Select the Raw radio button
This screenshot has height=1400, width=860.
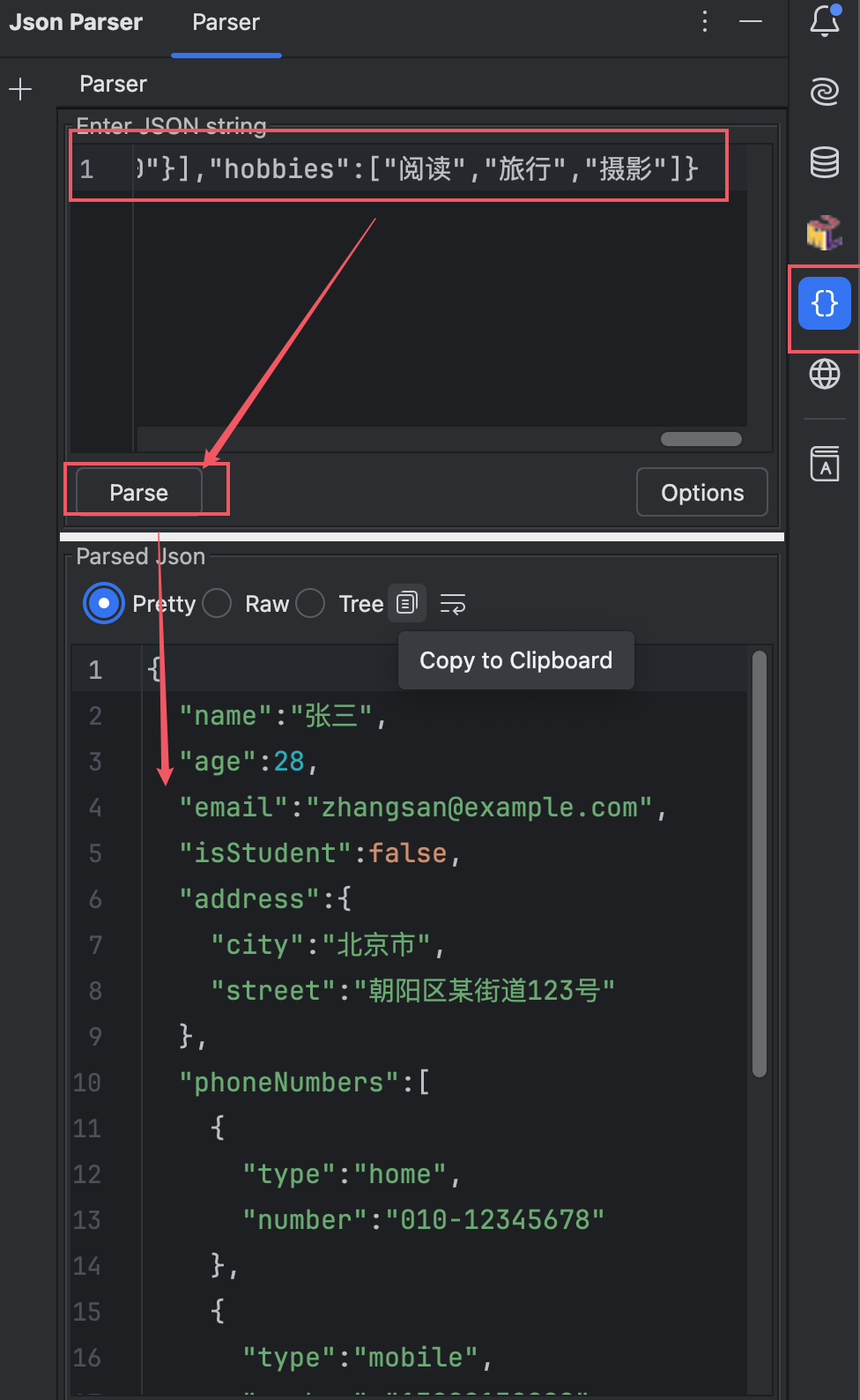[x=217, y=604]
